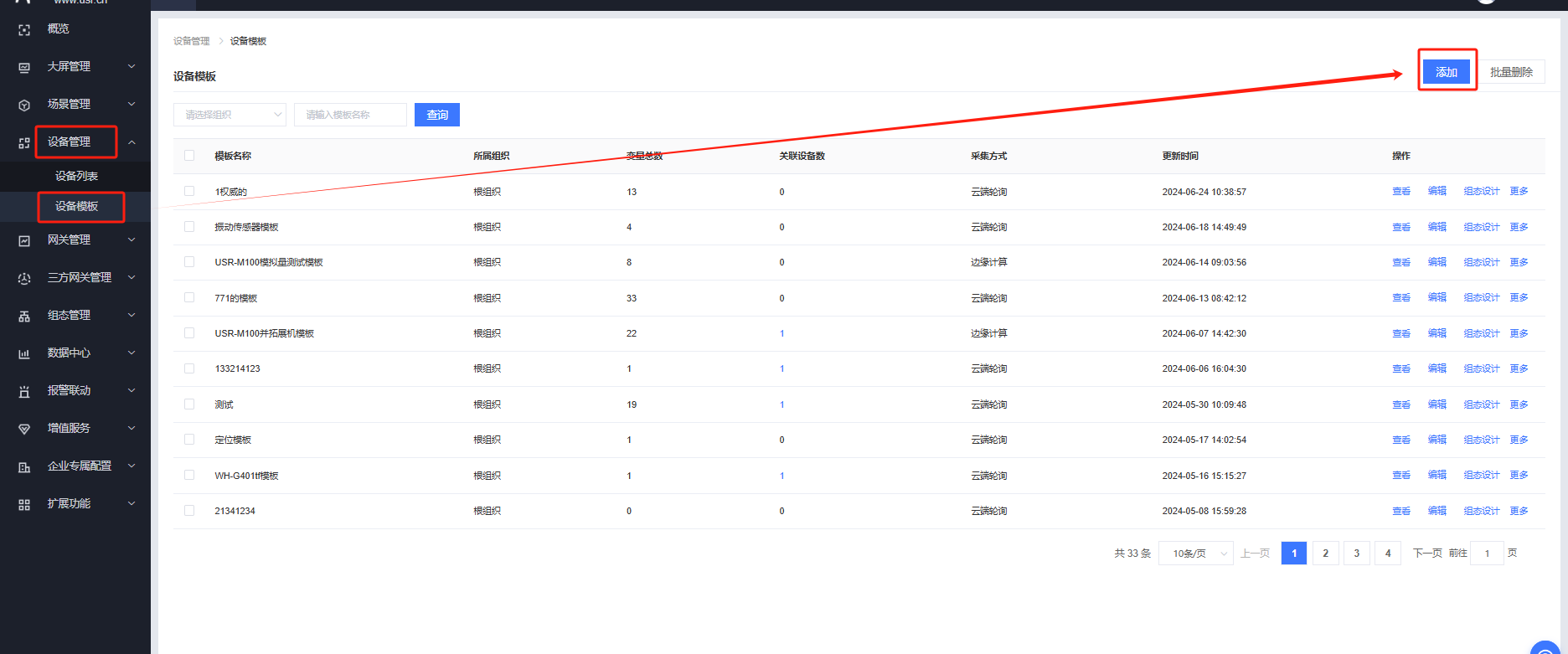Viewport: 1568px width, 654px height.
Task: Click the 批量删除 button
Action: (x=1511, y=72)
